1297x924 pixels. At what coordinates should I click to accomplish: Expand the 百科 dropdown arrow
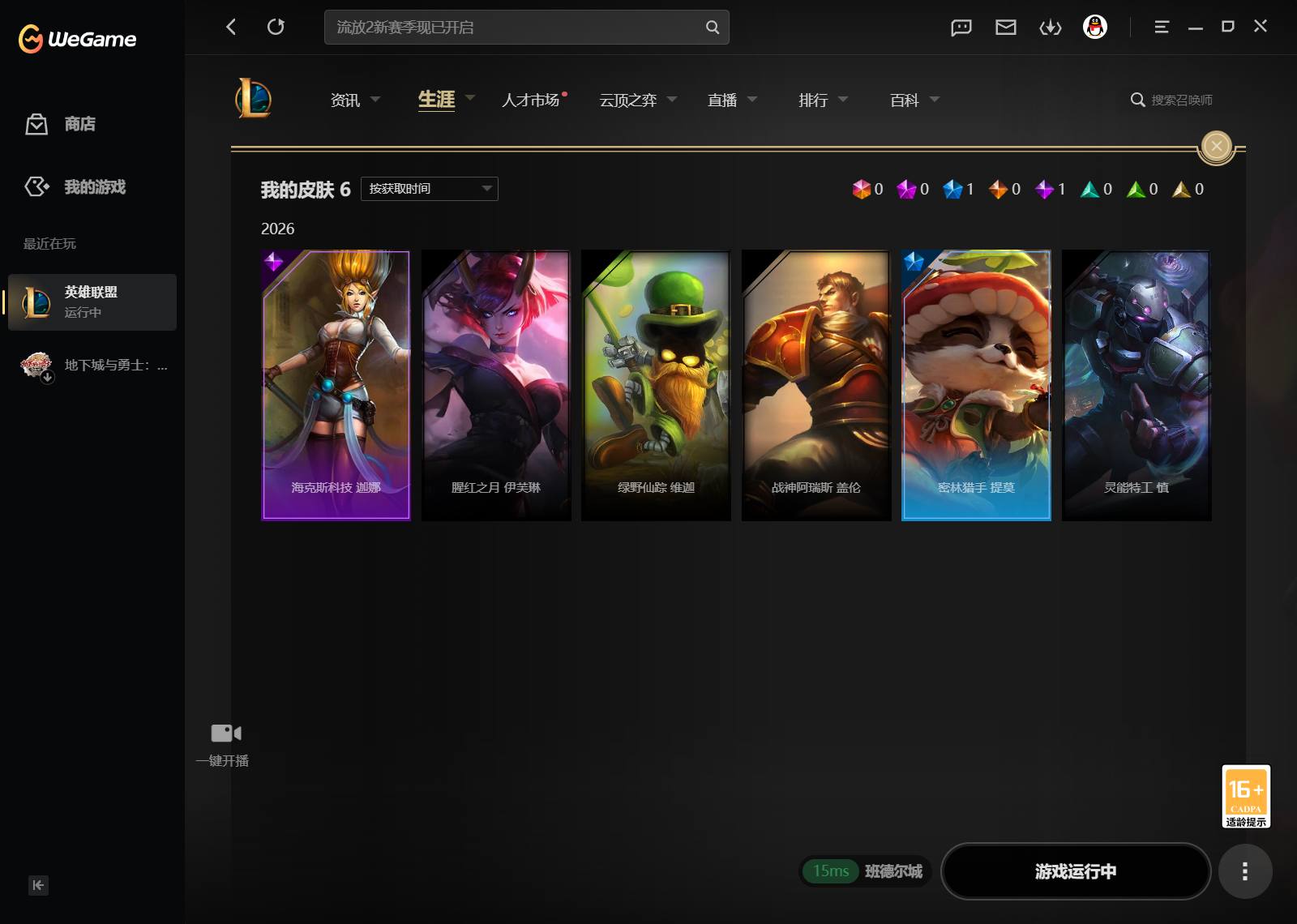pos(935,99)
